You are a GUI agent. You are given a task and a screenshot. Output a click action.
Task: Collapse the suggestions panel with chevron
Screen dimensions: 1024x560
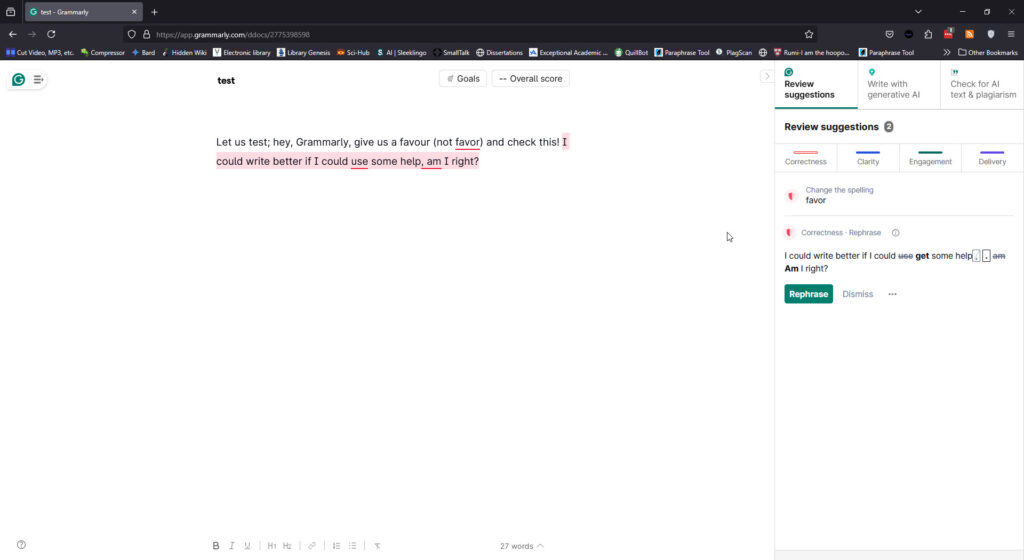pos(767,76)
